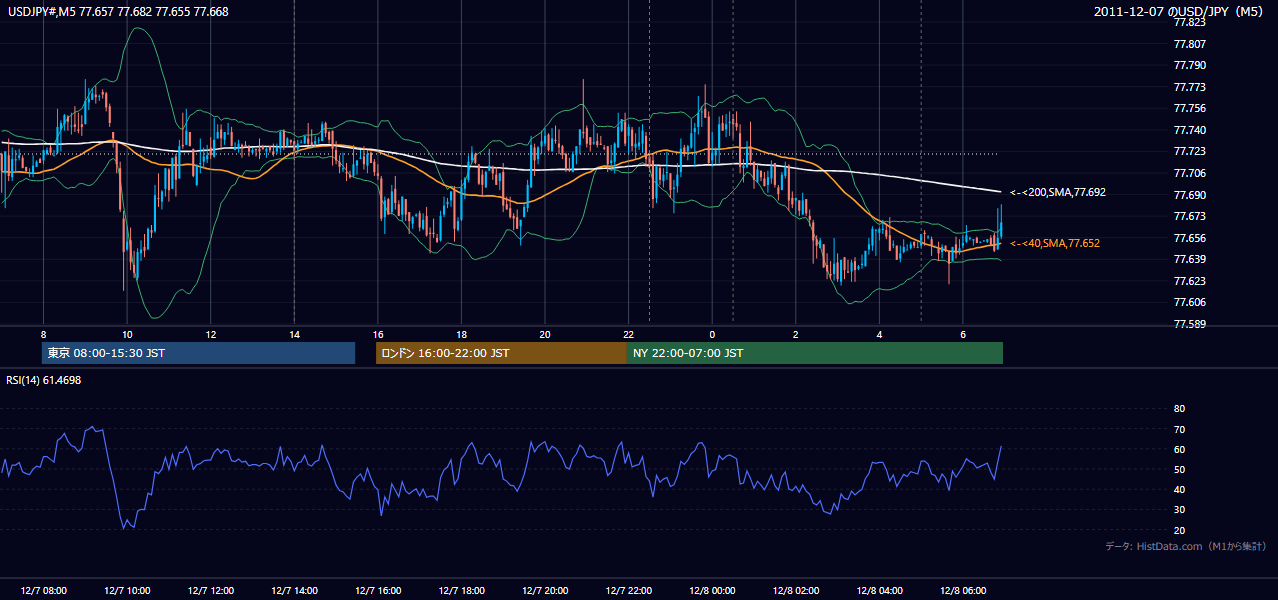Select the 東京 08:00-15:30 JST session bar
The image size is (1278, 600).
pos(198,353)
